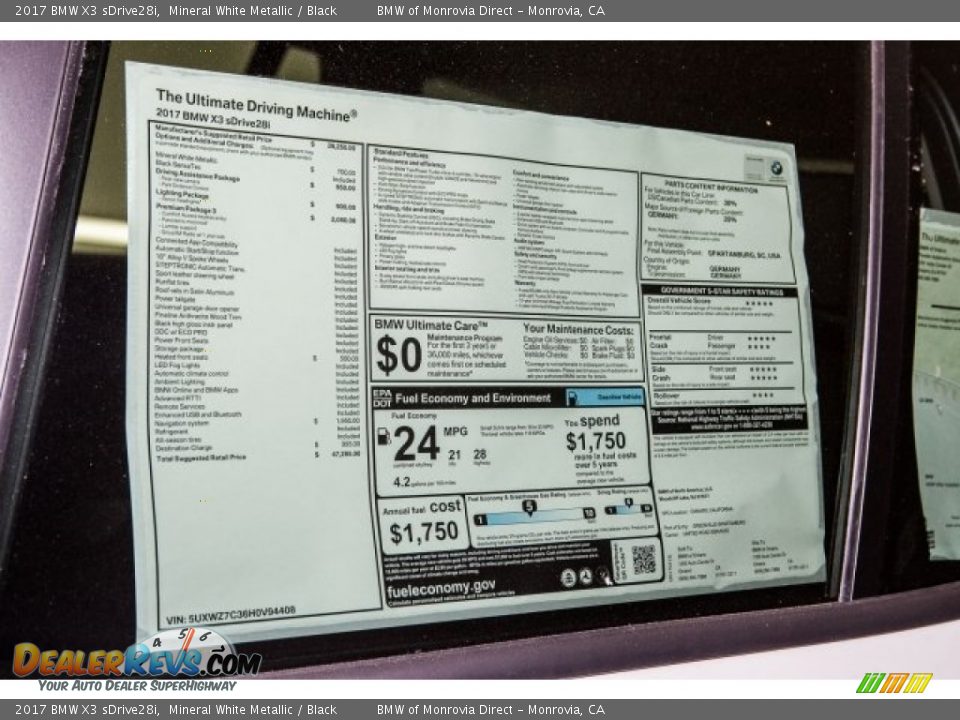Open the fueleconomy.gov link
This screenshot has width=960, height=720.
(440, 587)
